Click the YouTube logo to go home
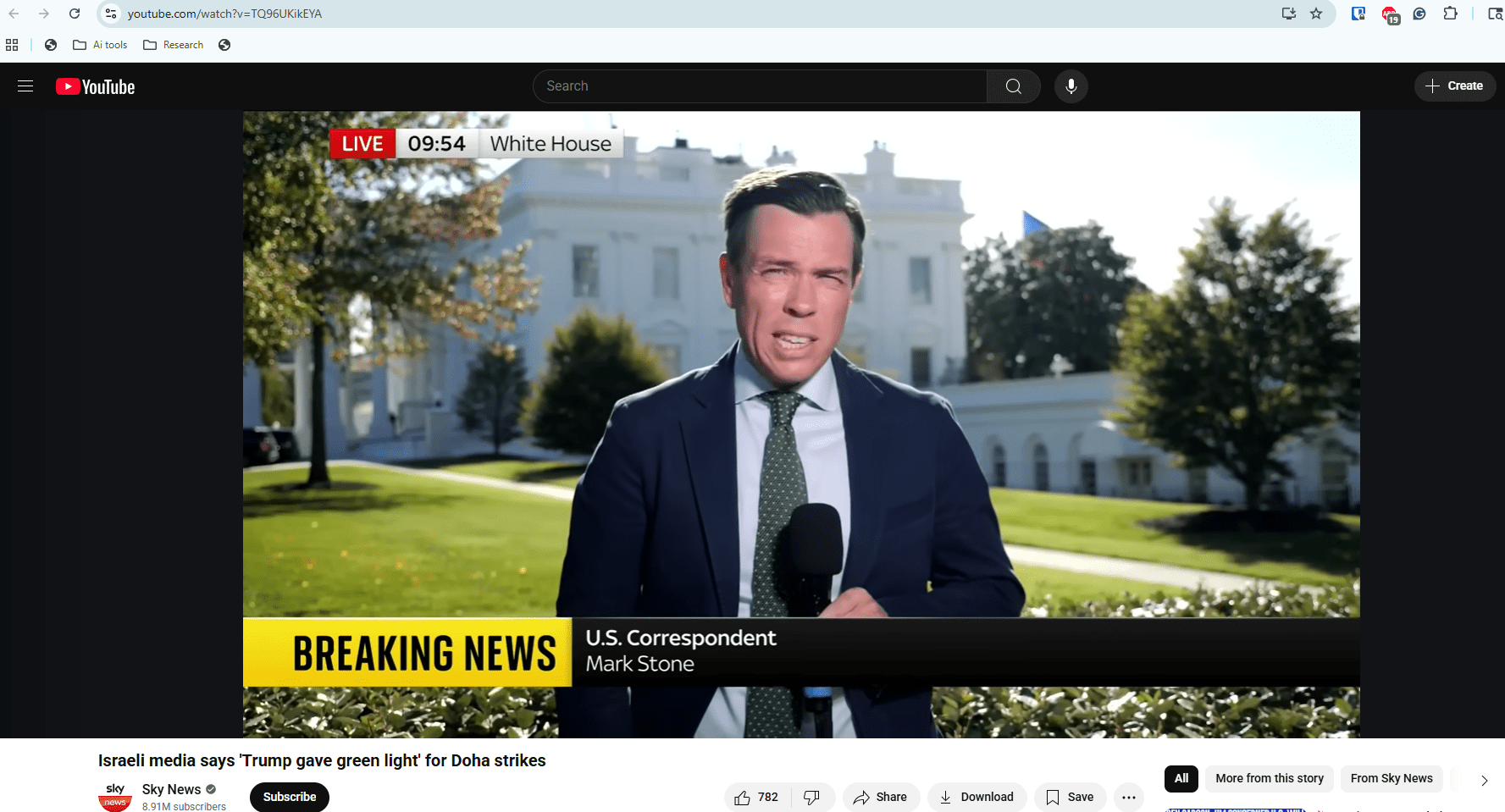This screenshot has height=812, width=1505. click(96, 86)
